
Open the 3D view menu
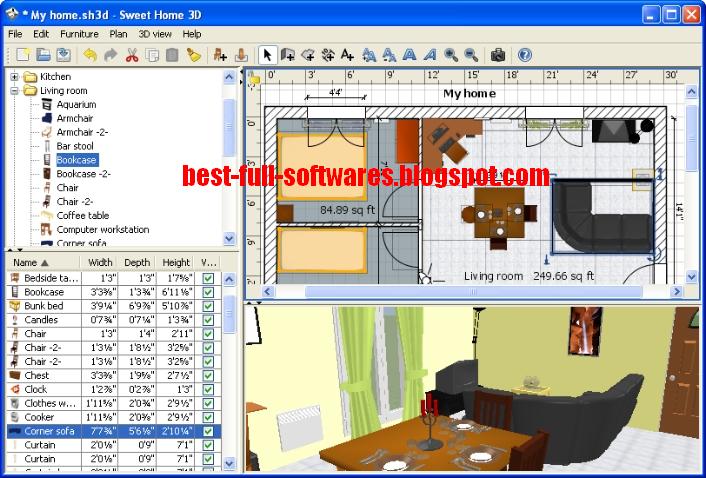155,34
